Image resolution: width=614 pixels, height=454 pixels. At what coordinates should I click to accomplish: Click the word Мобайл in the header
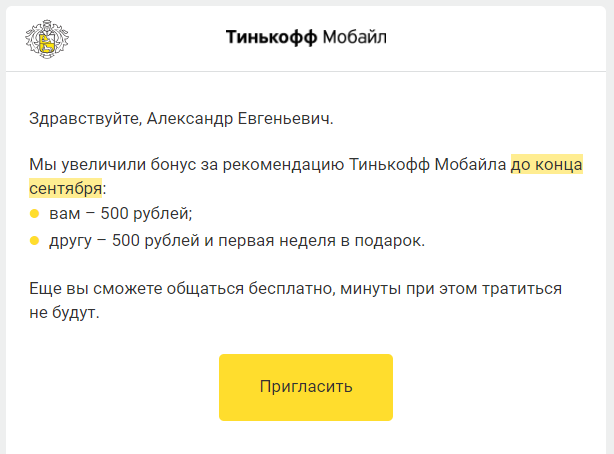(x=355, y=38)
